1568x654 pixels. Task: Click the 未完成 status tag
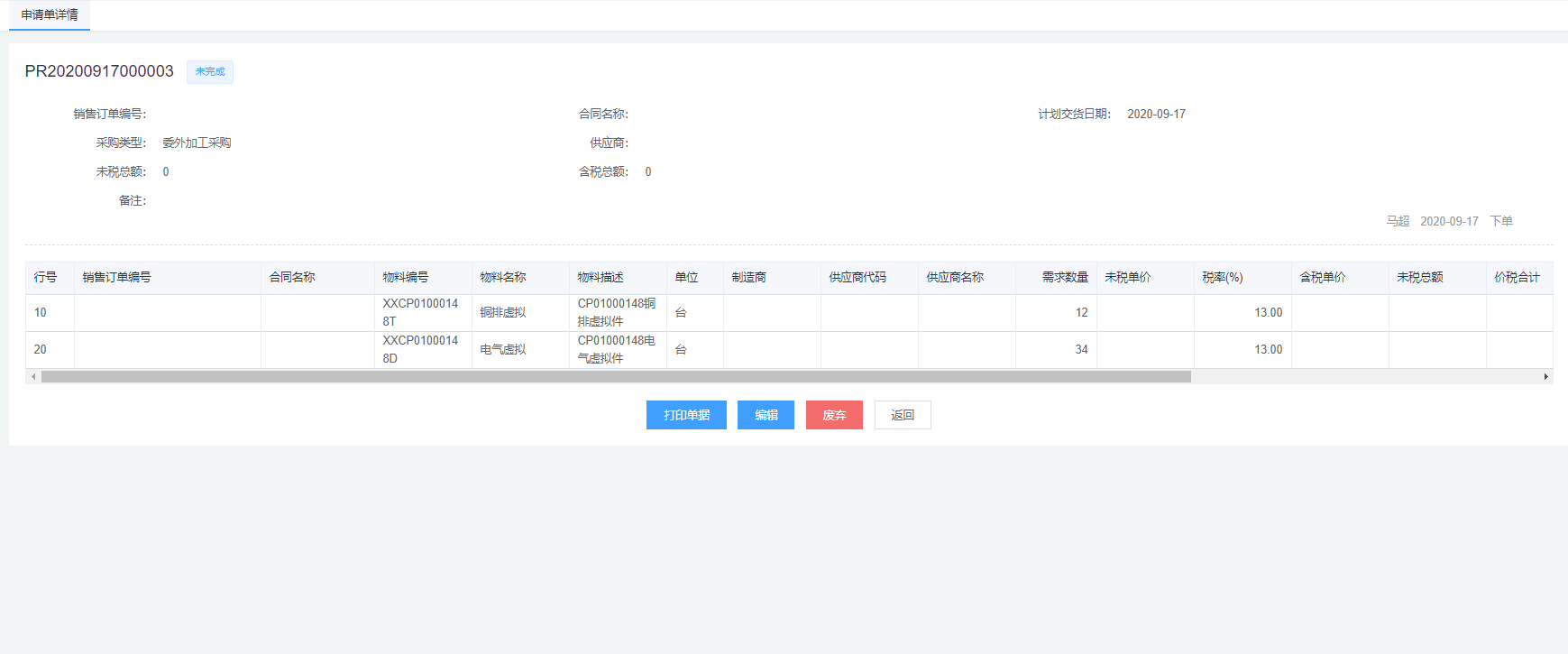(x=210, y=72)
